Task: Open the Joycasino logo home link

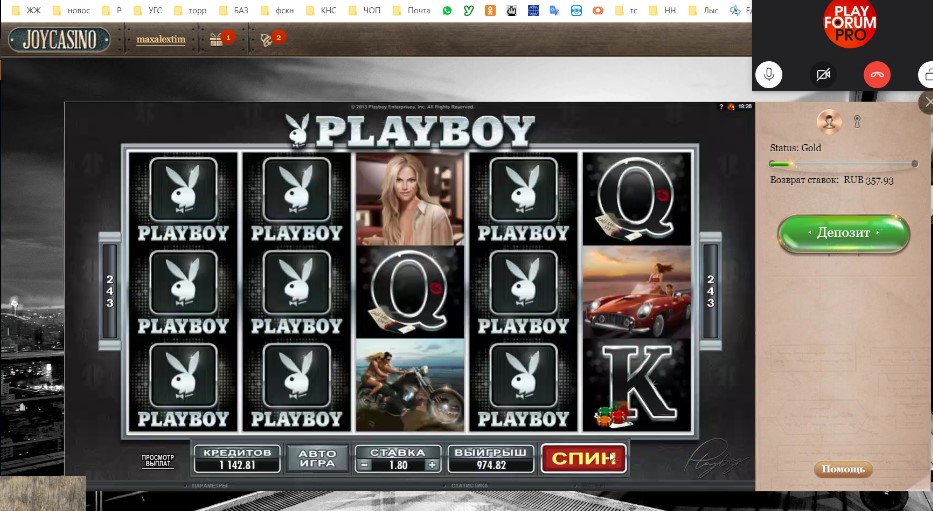Action: pos(60,40)
